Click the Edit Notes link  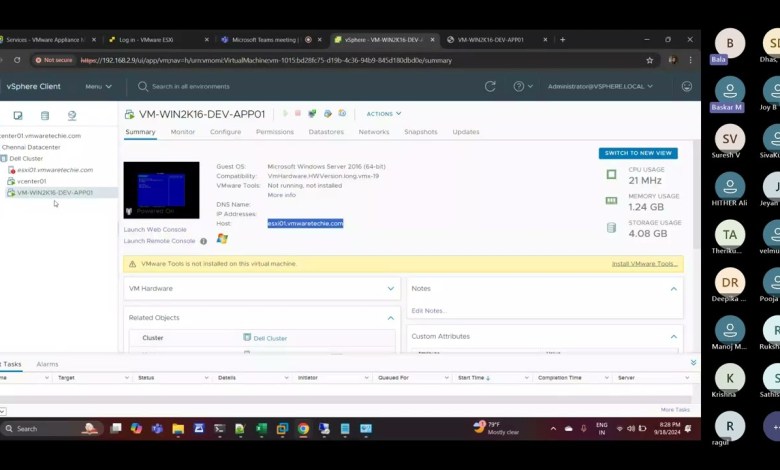pyautogui.click(x=429, y=311)
